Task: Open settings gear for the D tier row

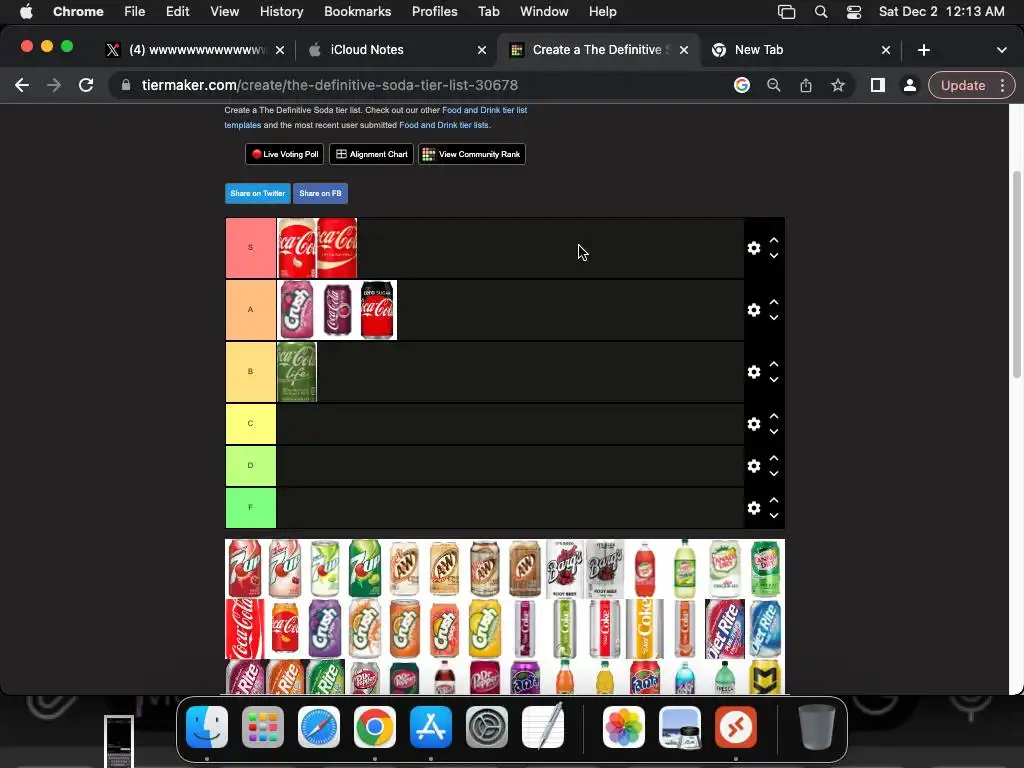Action: (x=754, y=466)
